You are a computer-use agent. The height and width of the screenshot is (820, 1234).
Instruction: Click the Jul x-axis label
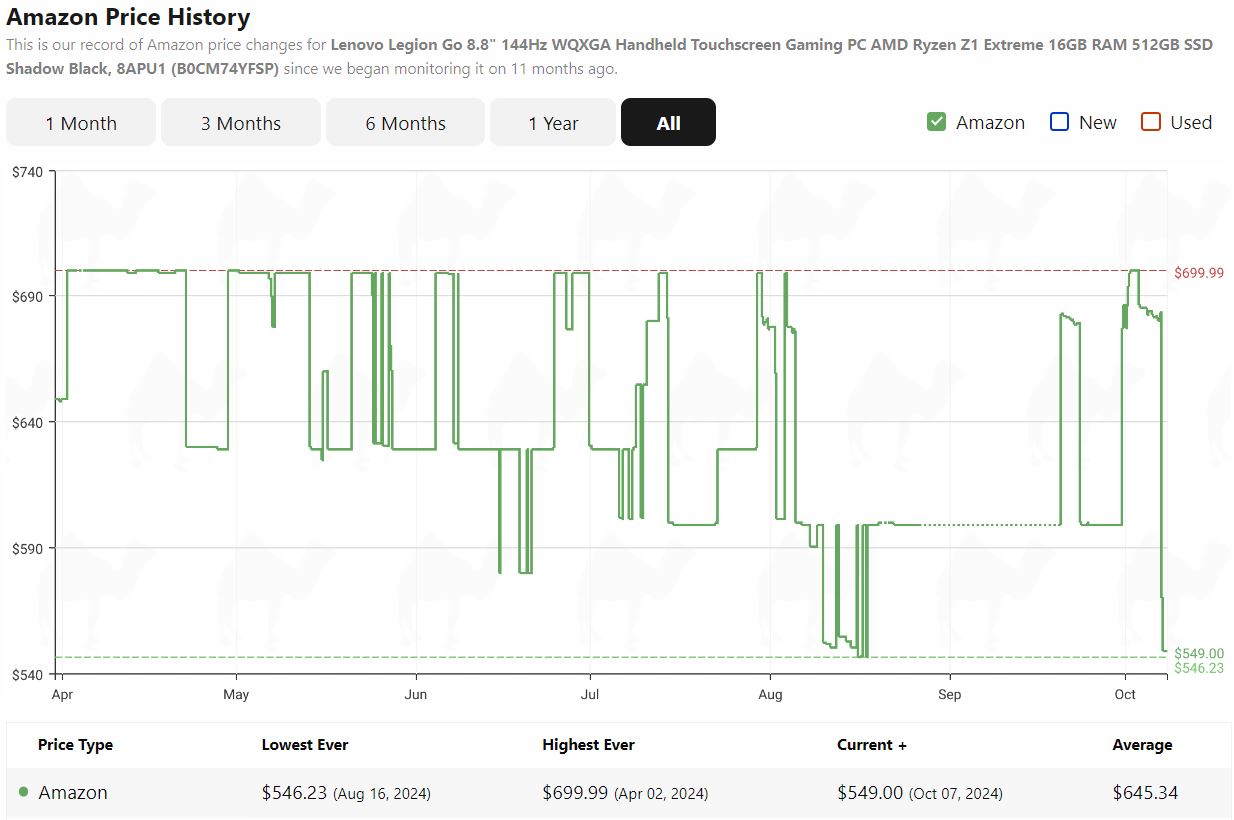tap(590, 694)
